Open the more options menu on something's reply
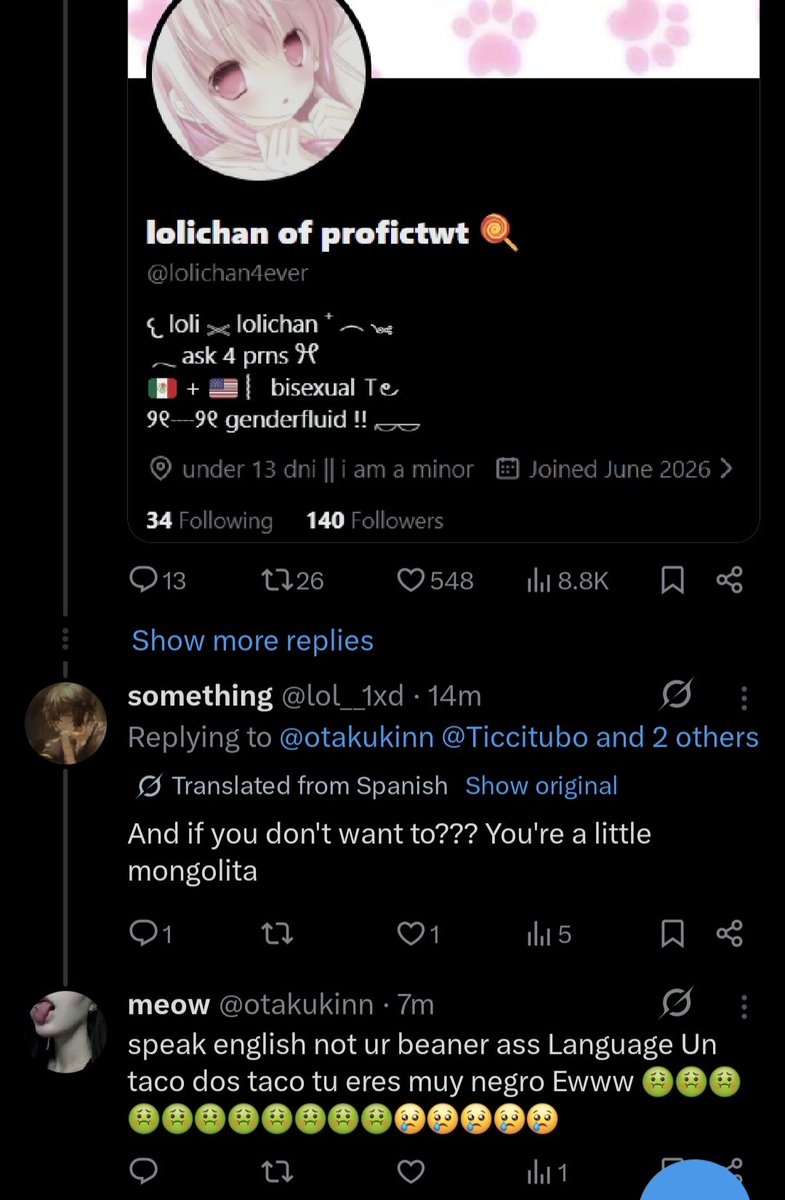The height and width of the screenshot is (1200, 785). [x=742, y=697]
